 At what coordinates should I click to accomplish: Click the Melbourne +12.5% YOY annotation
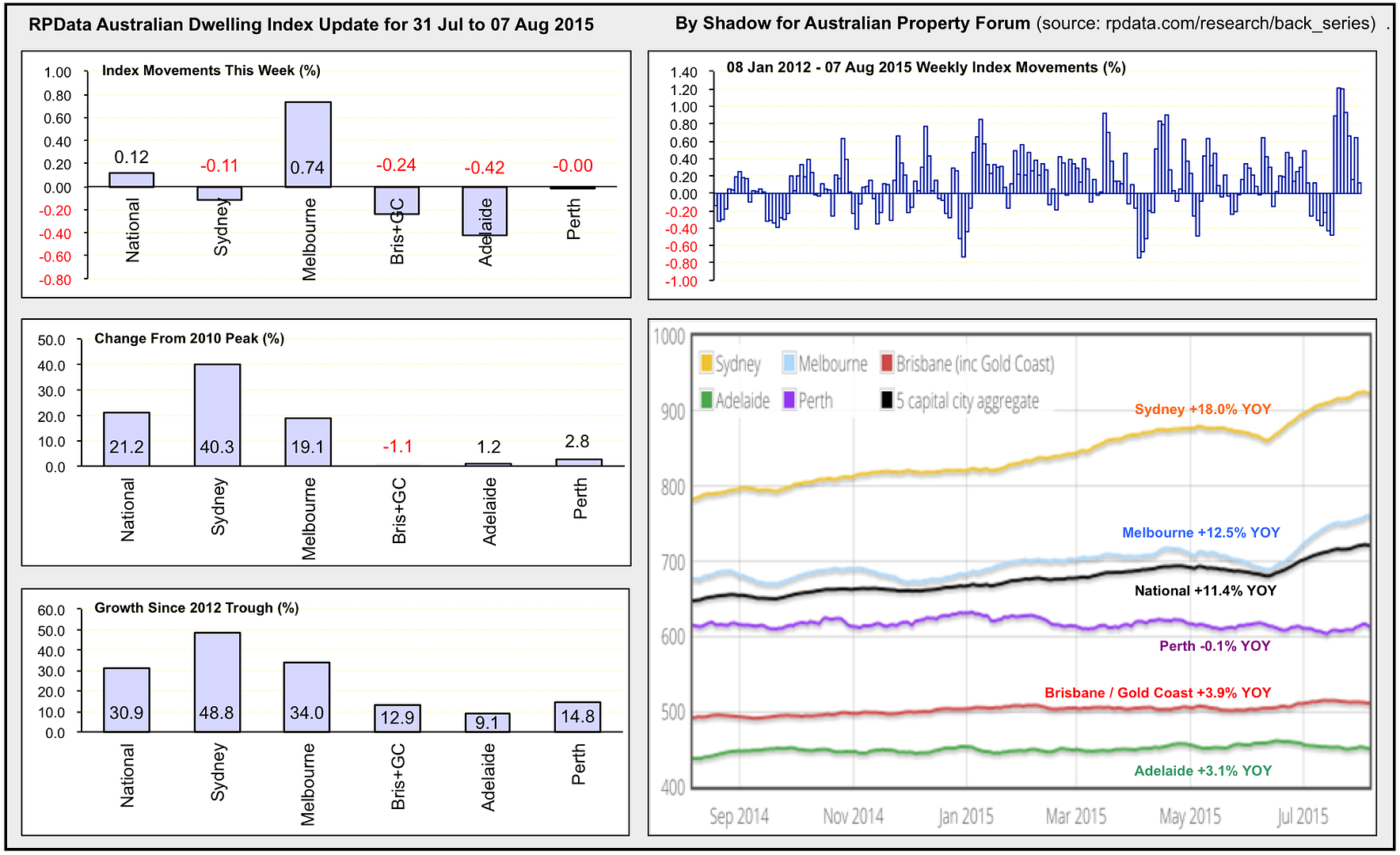tap(1200, 533)
